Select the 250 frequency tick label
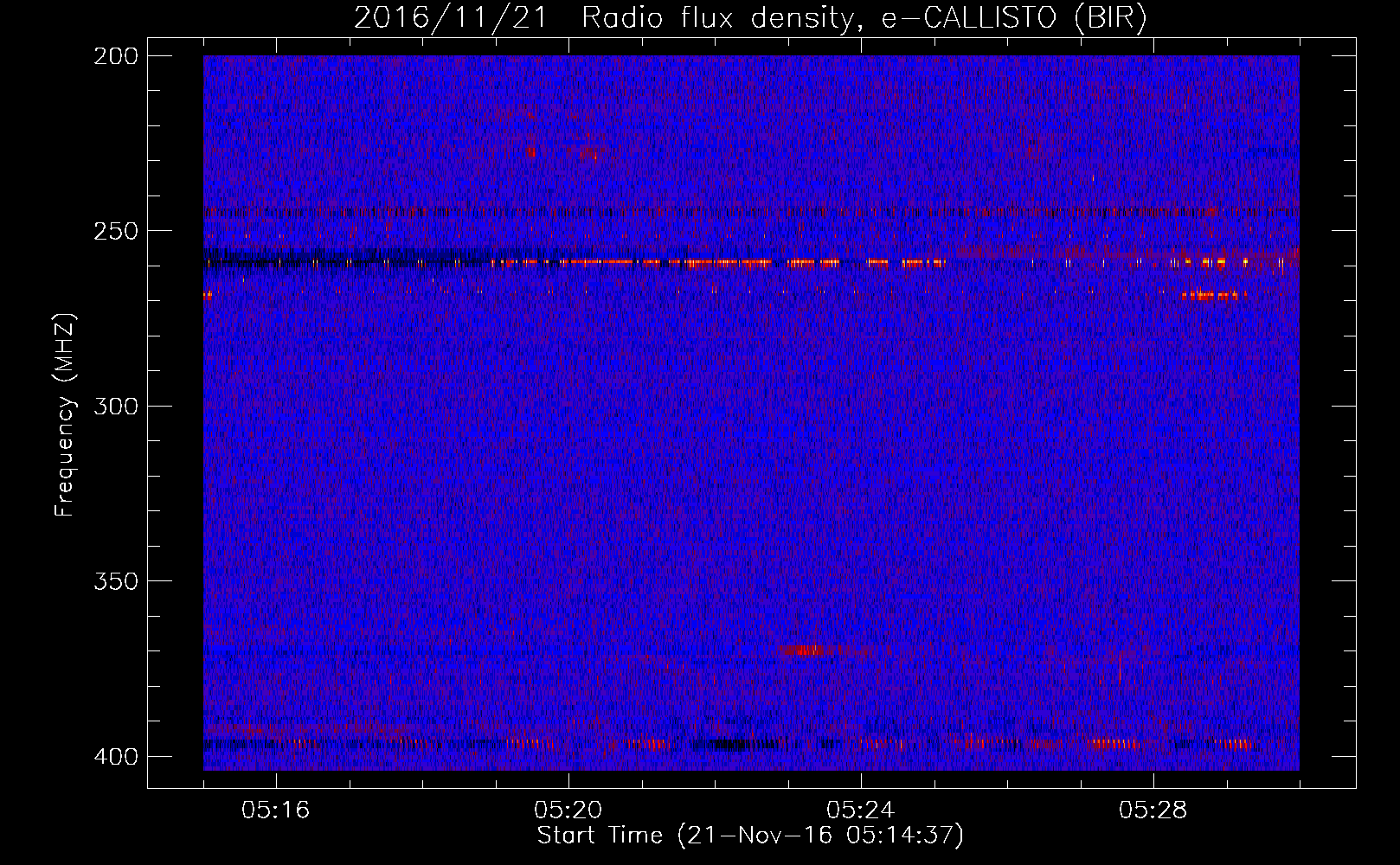 (x=115, y=231)
